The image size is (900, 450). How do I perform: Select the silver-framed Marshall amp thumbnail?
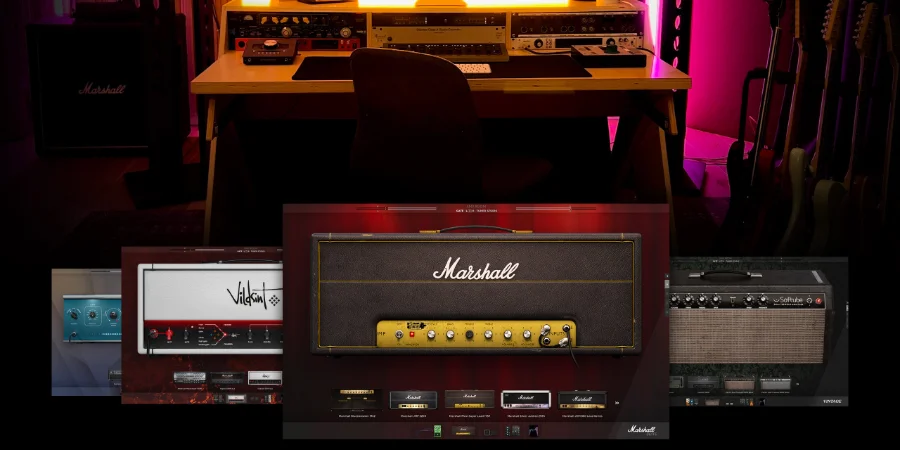526,399
